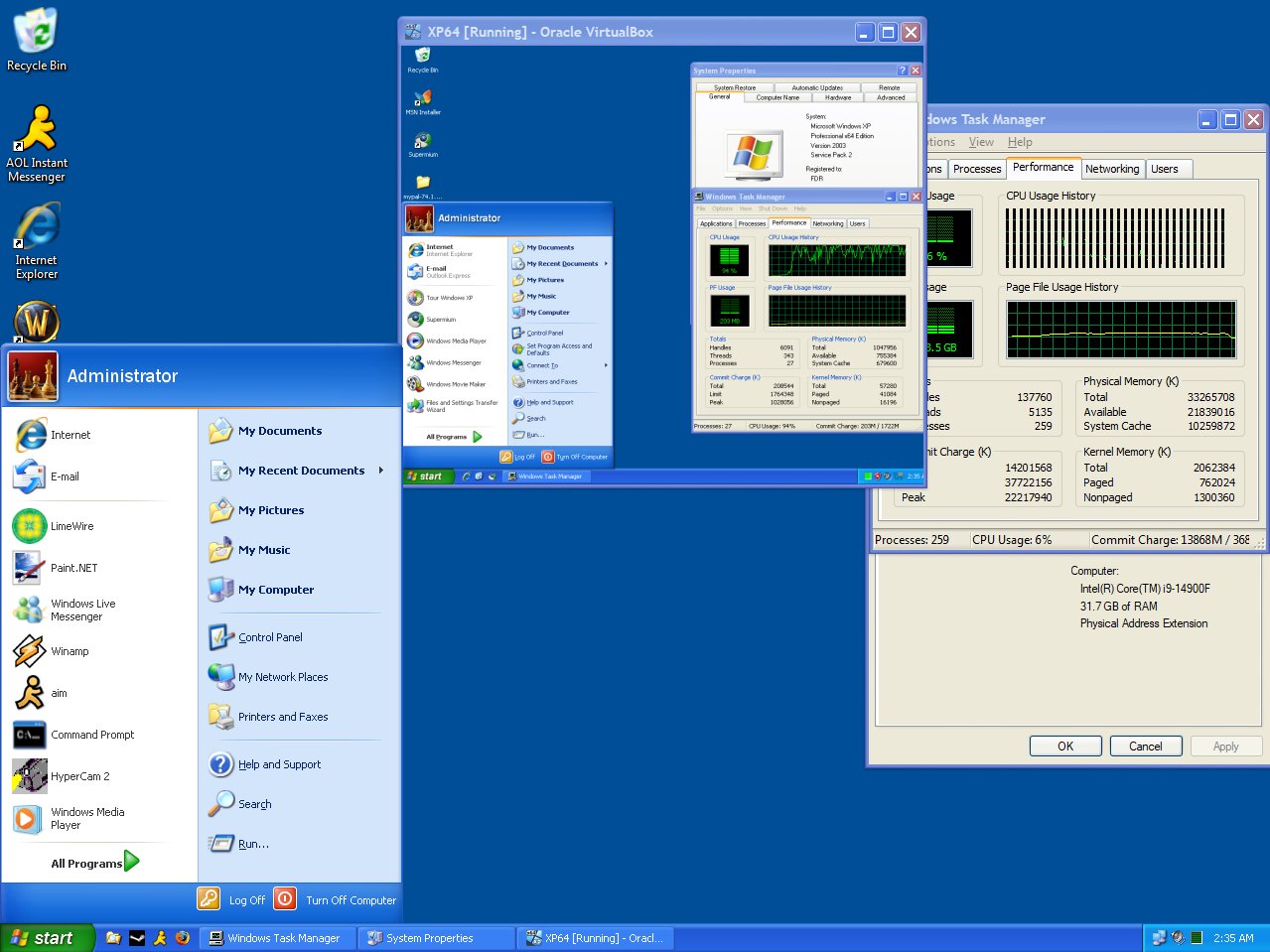Click the folder icon in Quick Launch

(113, 937)
